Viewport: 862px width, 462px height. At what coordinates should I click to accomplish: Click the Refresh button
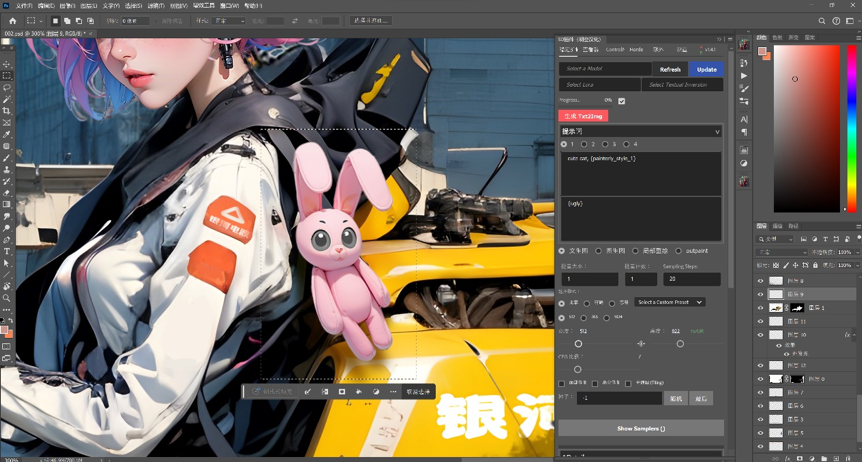click(670, 69)
